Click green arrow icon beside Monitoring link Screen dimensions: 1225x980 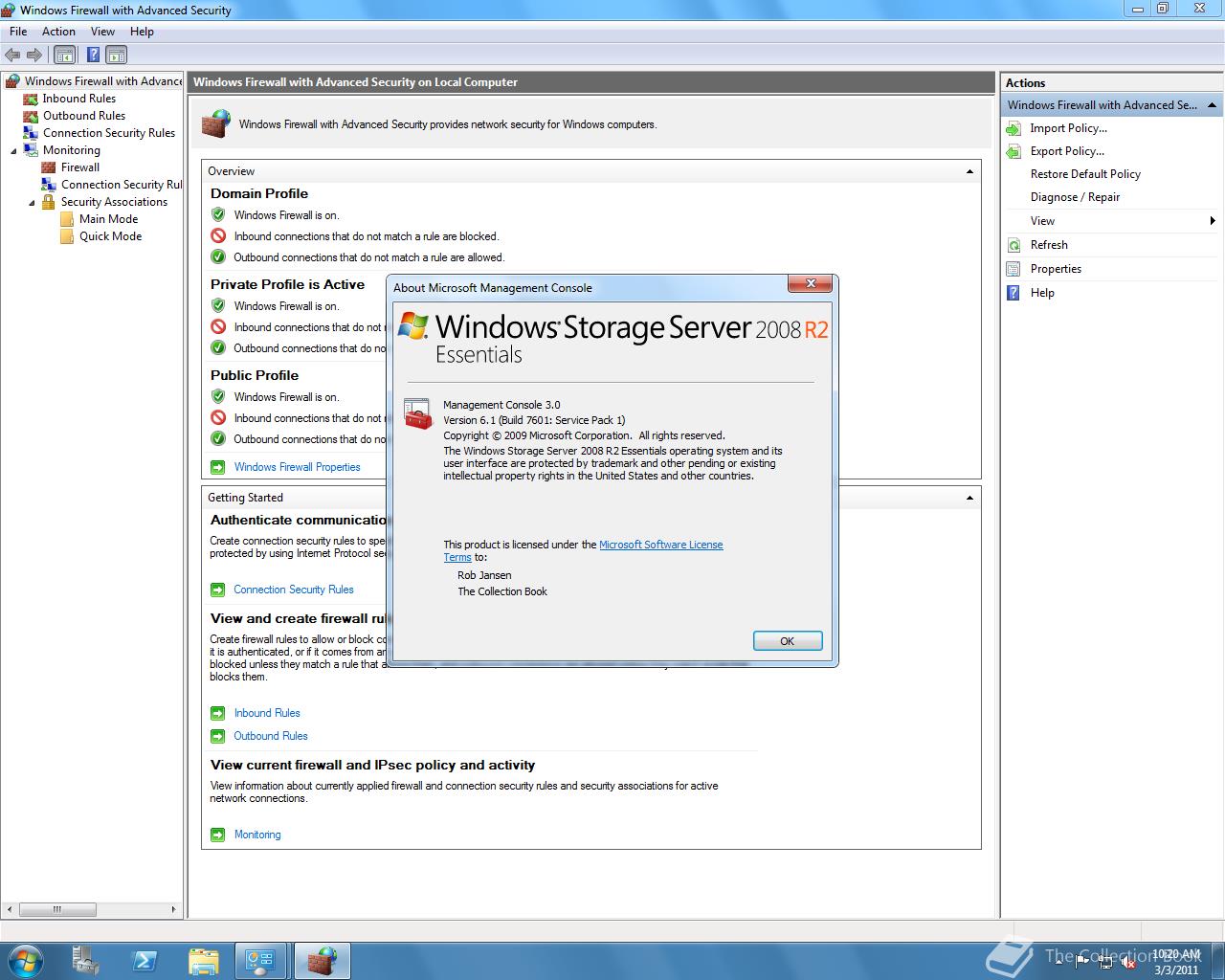pyautogui.click(x=217, y=835)
